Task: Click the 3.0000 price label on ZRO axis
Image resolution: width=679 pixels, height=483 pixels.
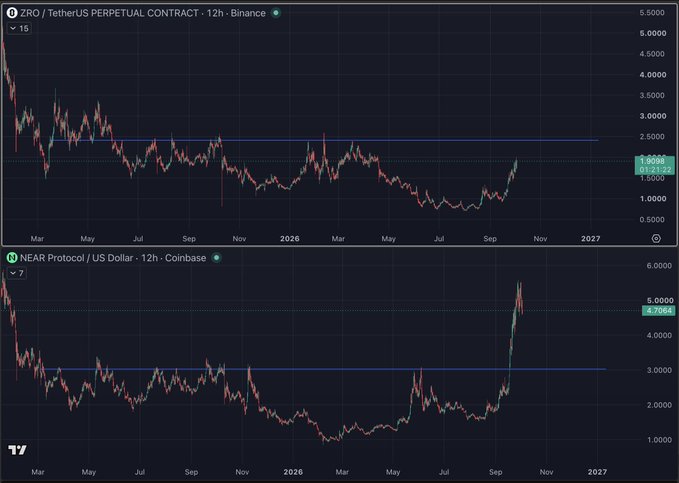Action: click(653, 116)
